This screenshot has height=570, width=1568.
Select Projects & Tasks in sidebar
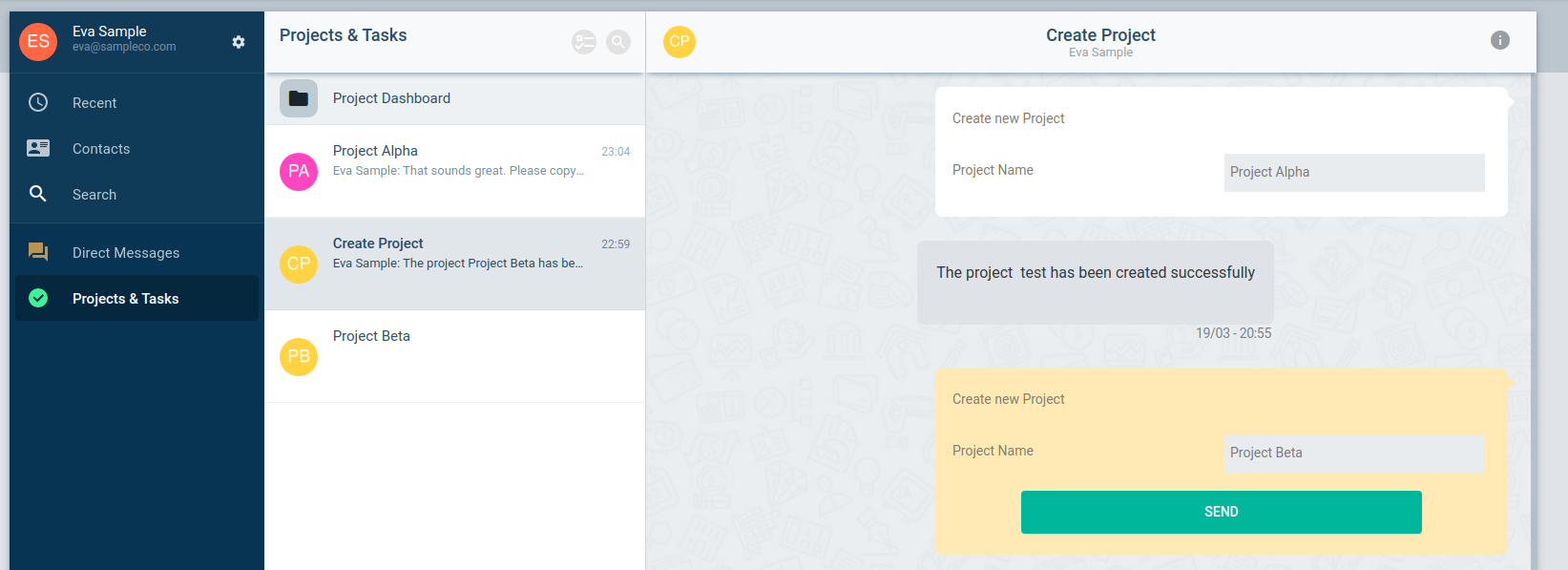pos(136,298)
